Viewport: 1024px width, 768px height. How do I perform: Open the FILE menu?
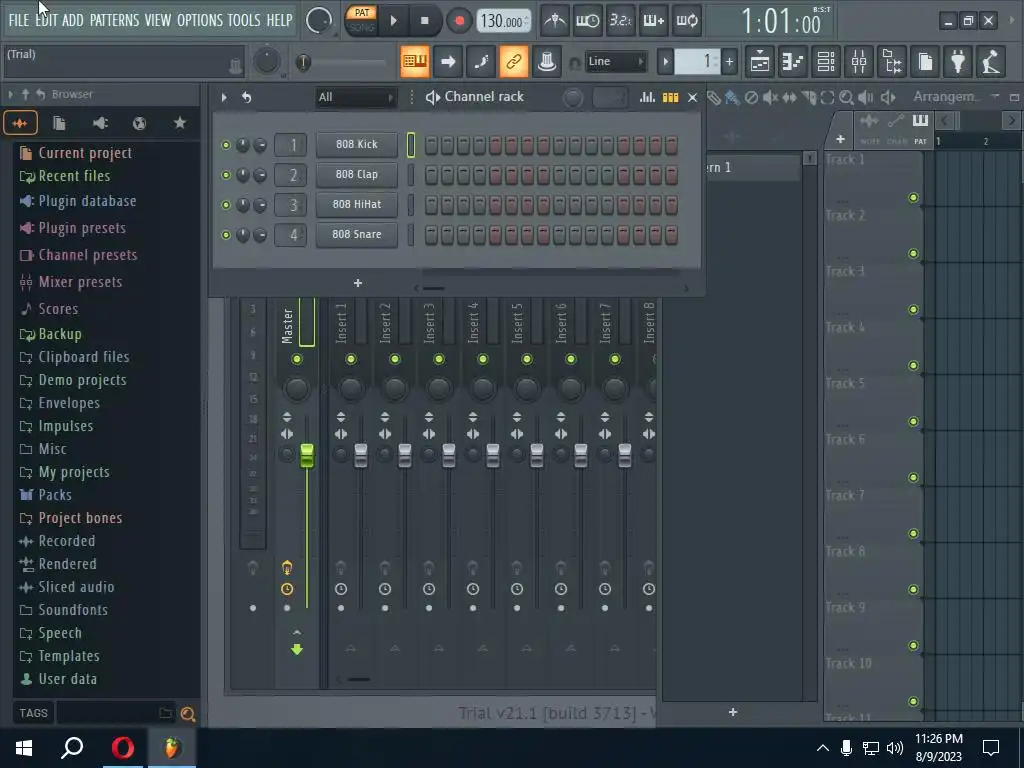click(18, 20)
